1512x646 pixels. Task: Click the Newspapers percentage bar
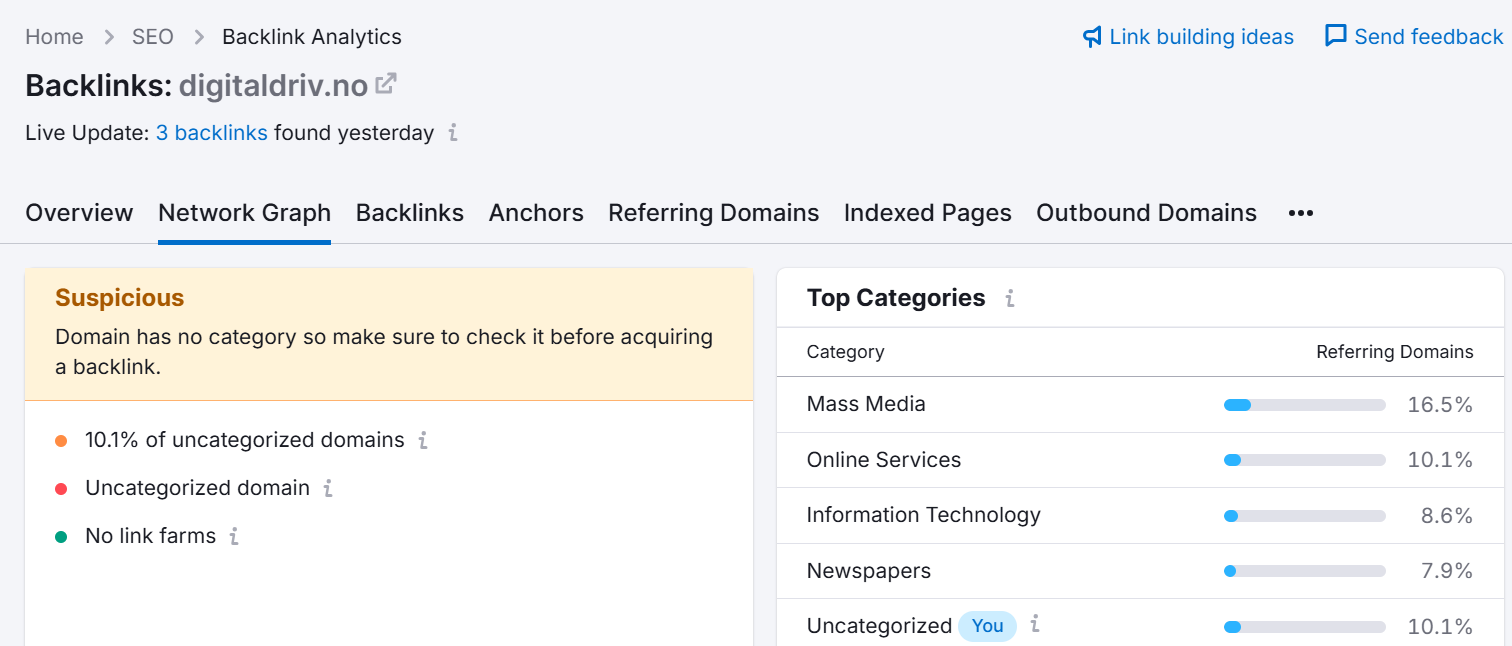tap(1305, 571)
